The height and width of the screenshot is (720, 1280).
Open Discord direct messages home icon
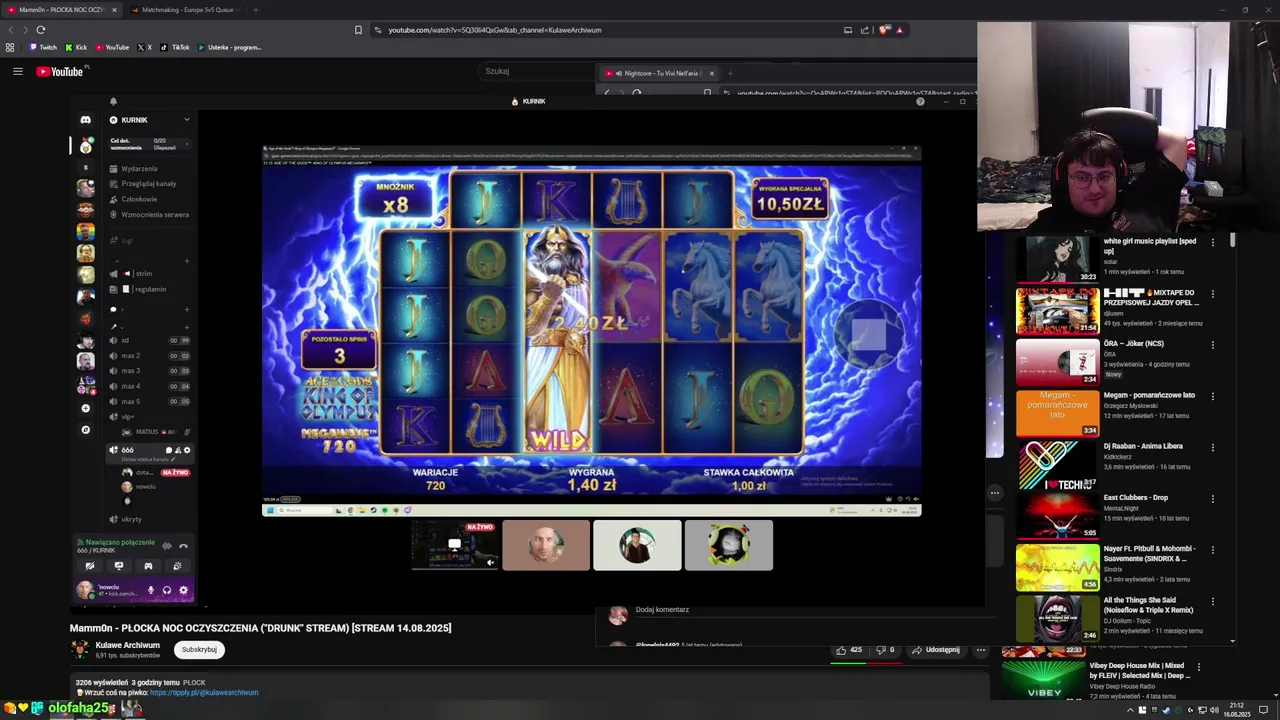coord(86,120)
